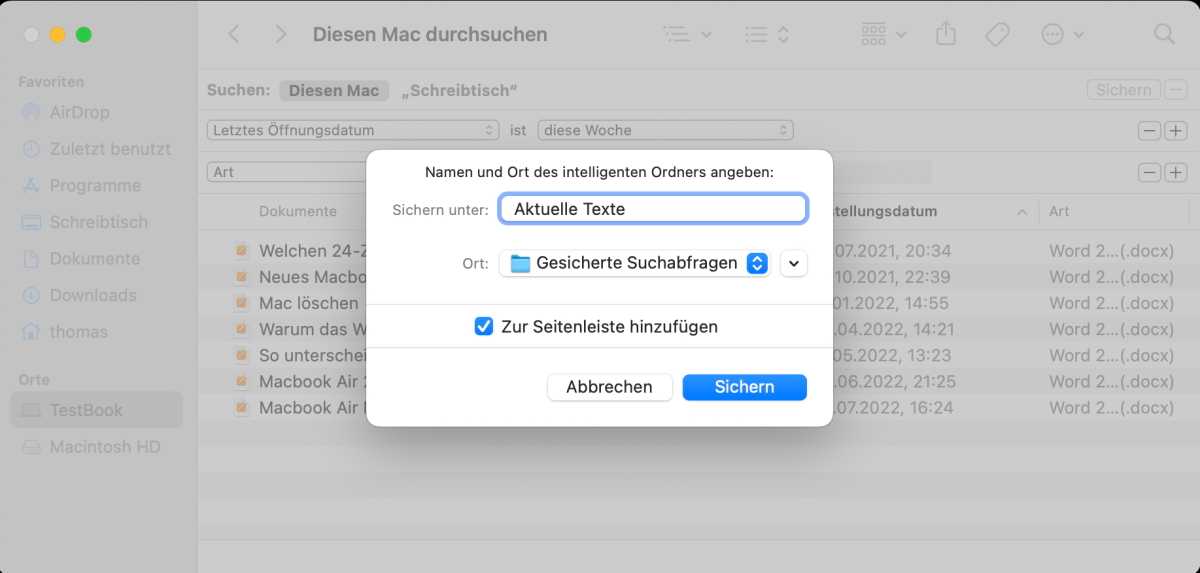Click the Share toolbar icon
Viewport: 1200px width, 573px height.
946,34
